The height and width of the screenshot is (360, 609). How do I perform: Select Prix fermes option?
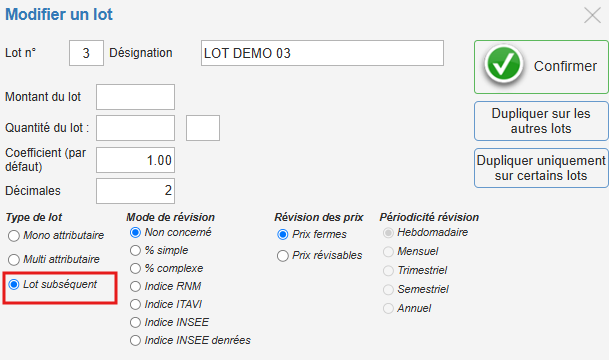[283, 235]
